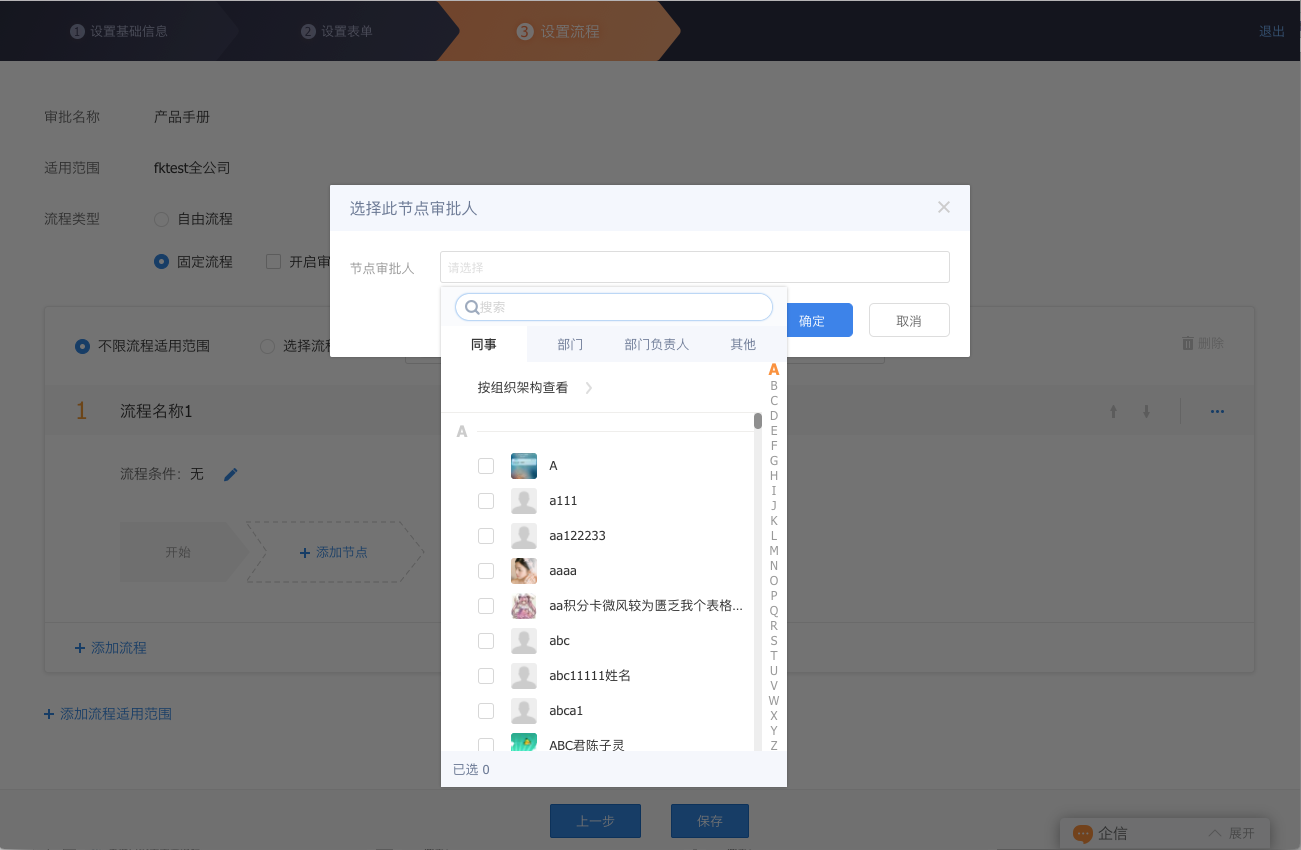This screenshot has width=1301, height=850.
Task: Select the 自由流程 radio button
Action: pos(161,219)
